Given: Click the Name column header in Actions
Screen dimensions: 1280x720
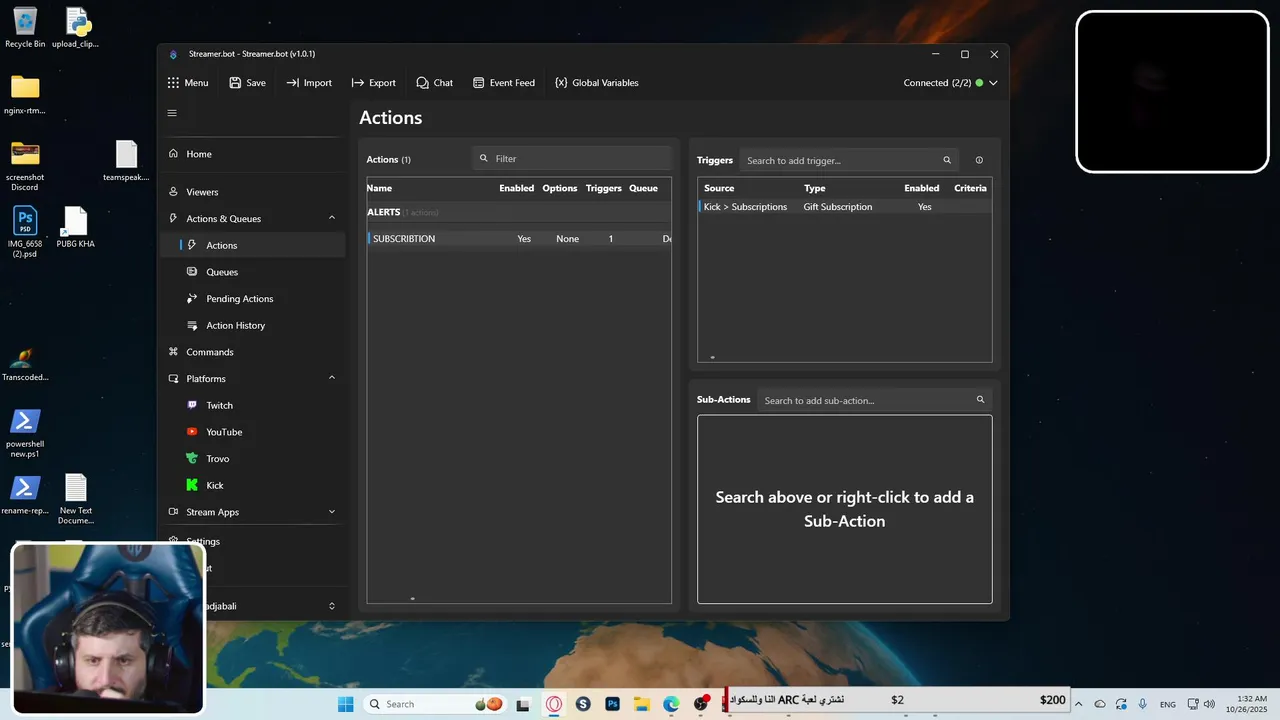Looking at the screenshot, I should click(x=379, y=188).
